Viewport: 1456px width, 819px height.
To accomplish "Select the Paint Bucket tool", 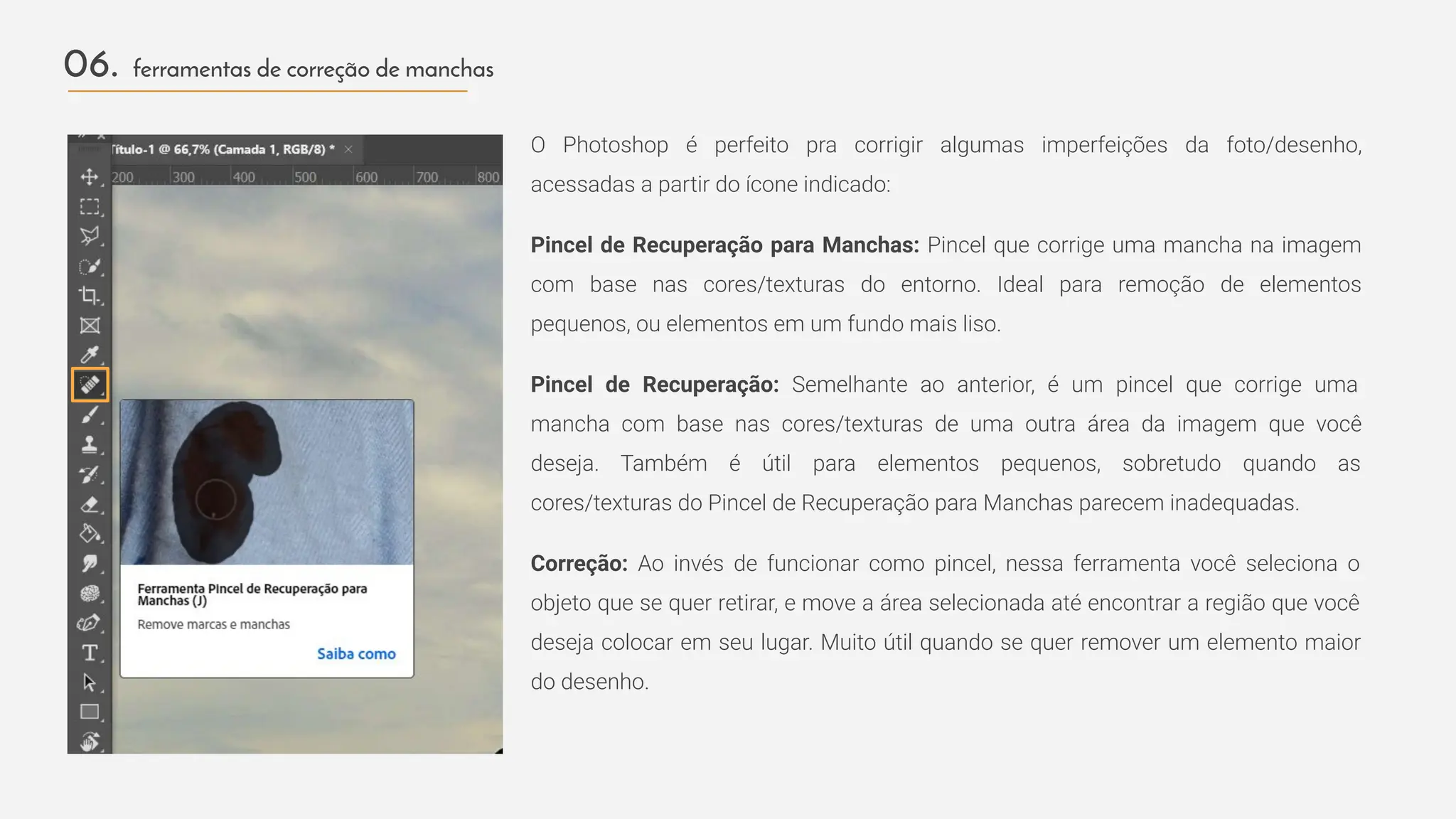I will (90, 533).
